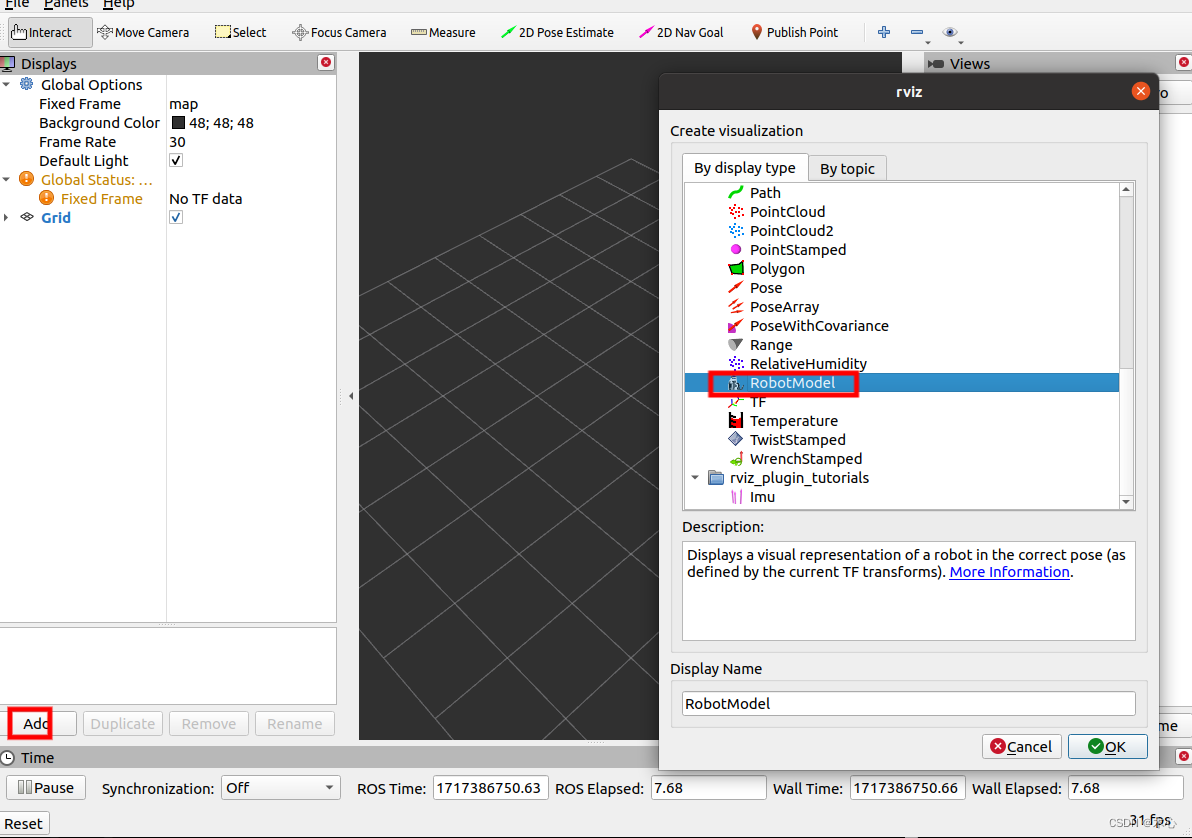
Task: Select Range display type
Action: [770, 344]
